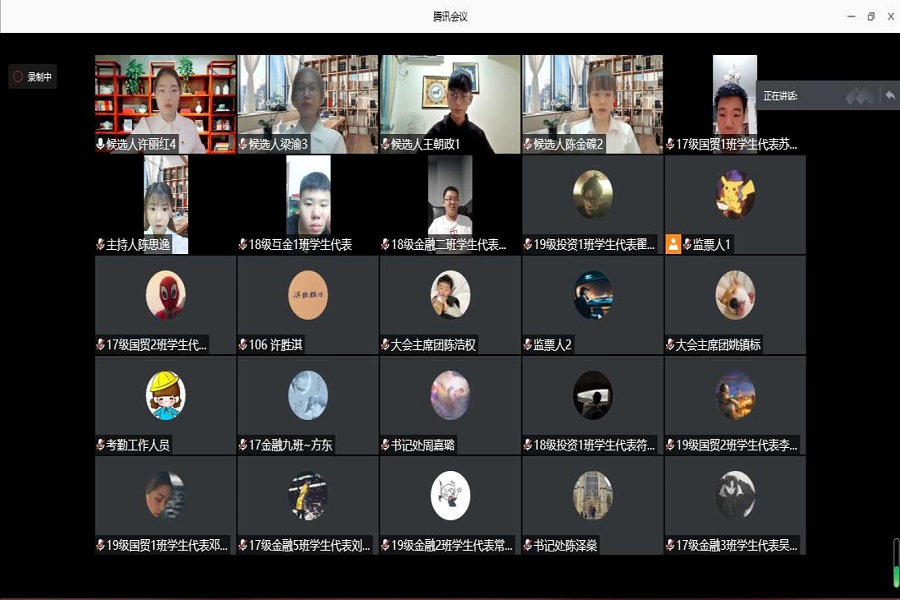The height and width of the screenshot is (600, 900).
Task: Click the 腾讯会议 title bar text
Action: (449, 17)
